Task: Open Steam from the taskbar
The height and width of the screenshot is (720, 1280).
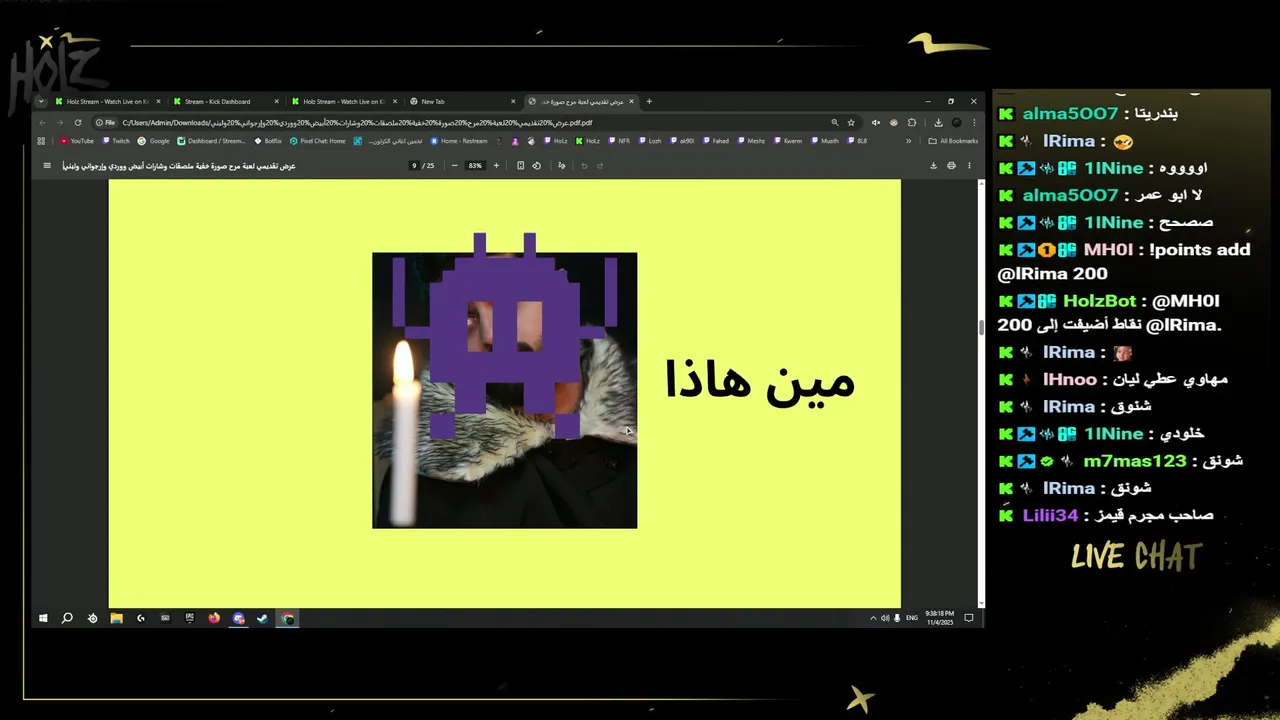Action: (262, 619)
